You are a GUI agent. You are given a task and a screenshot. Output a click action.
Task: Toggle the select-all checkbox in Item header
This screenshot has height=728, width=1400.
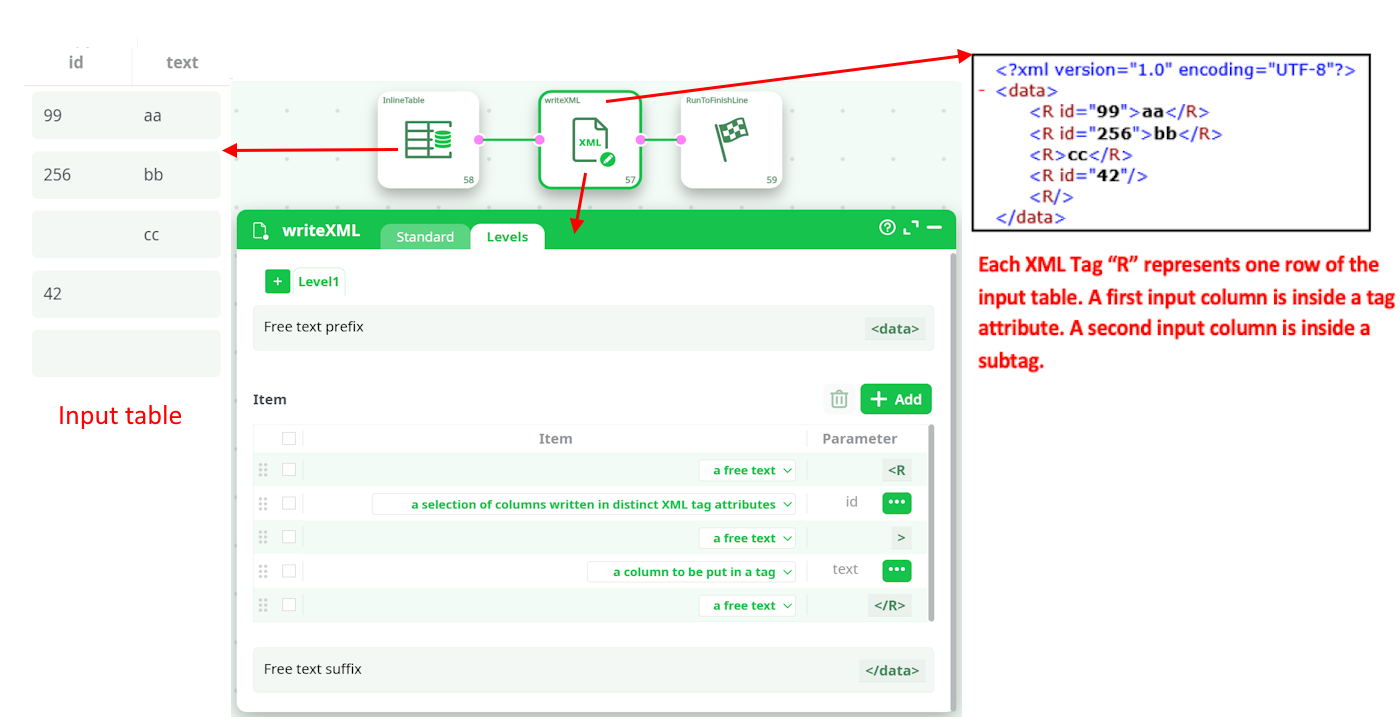coord(289,438)
